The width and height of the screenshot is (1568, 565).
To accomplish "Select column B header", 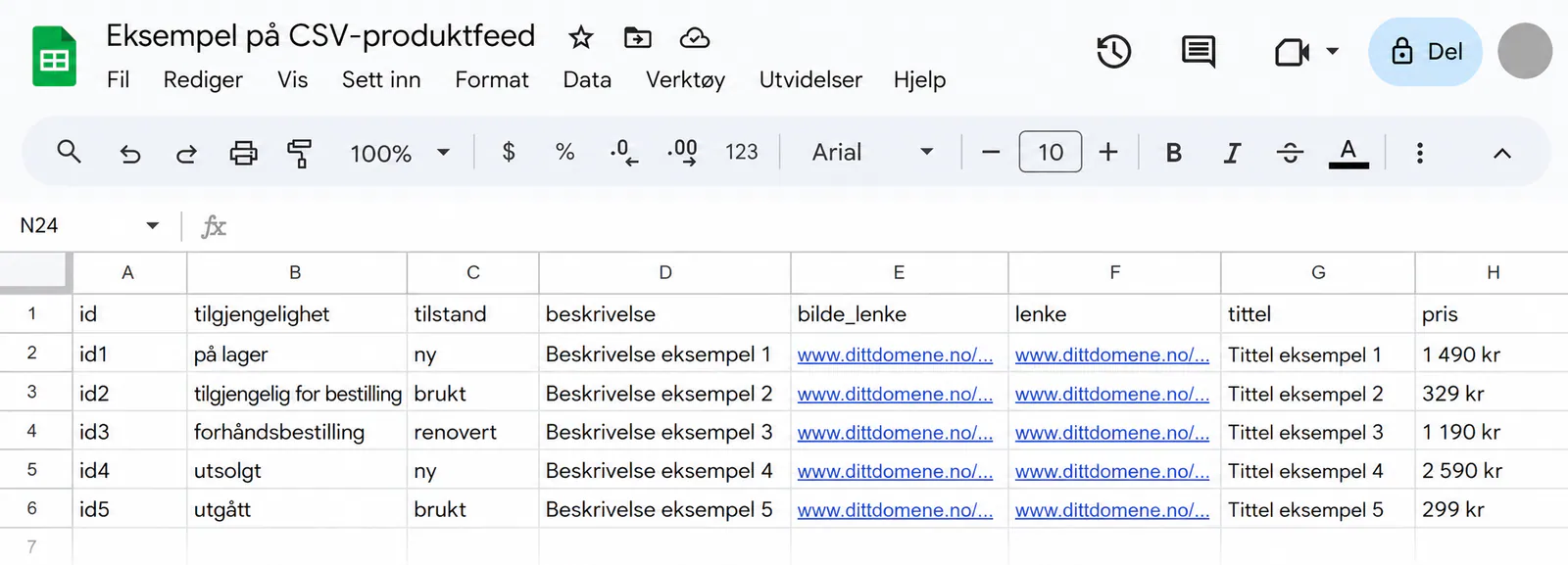I will coord(296,272).
